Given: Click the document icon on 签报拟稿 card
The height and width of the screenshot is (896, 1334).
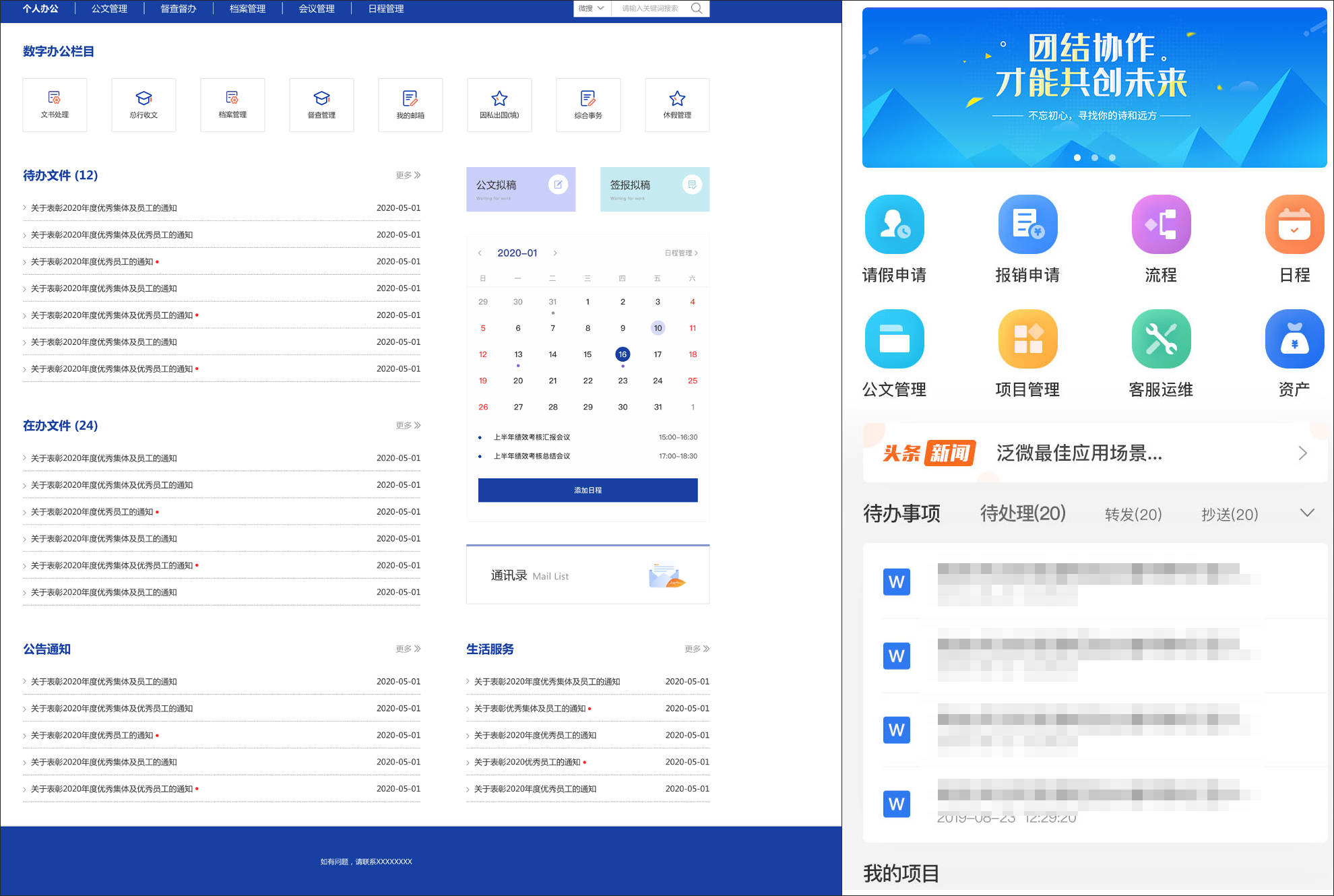Looking at the screenshot, I should click(692, 185).
